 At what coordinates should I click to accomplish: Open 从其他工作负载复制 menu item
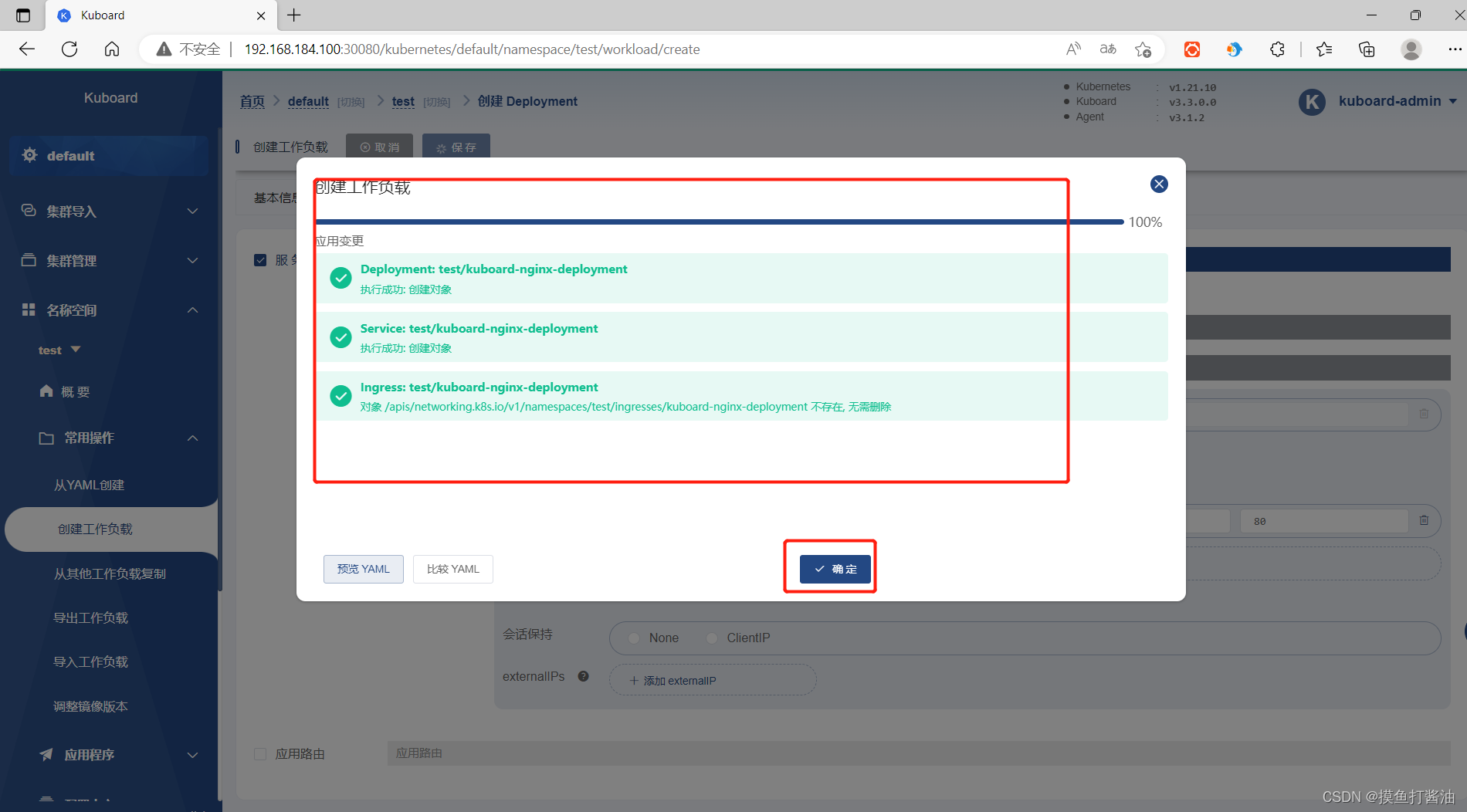click(110, 573)
